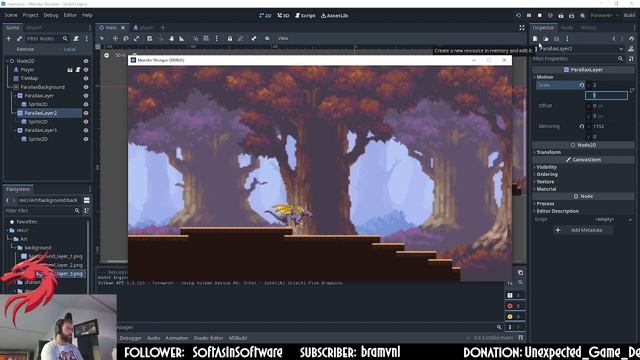Open the viewport View menu button

pyautogui.click(x=283, y=38)
